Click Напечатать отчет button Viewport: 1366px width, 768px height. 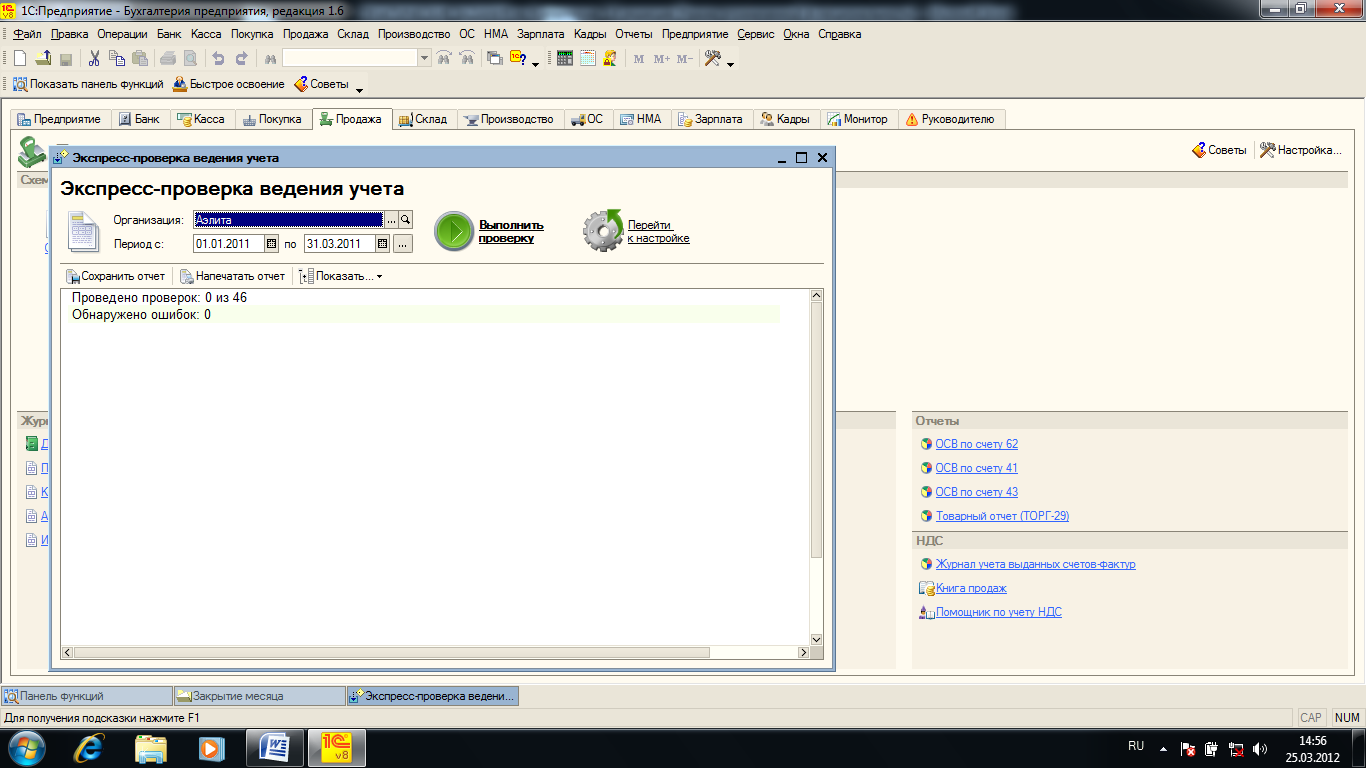233,276
